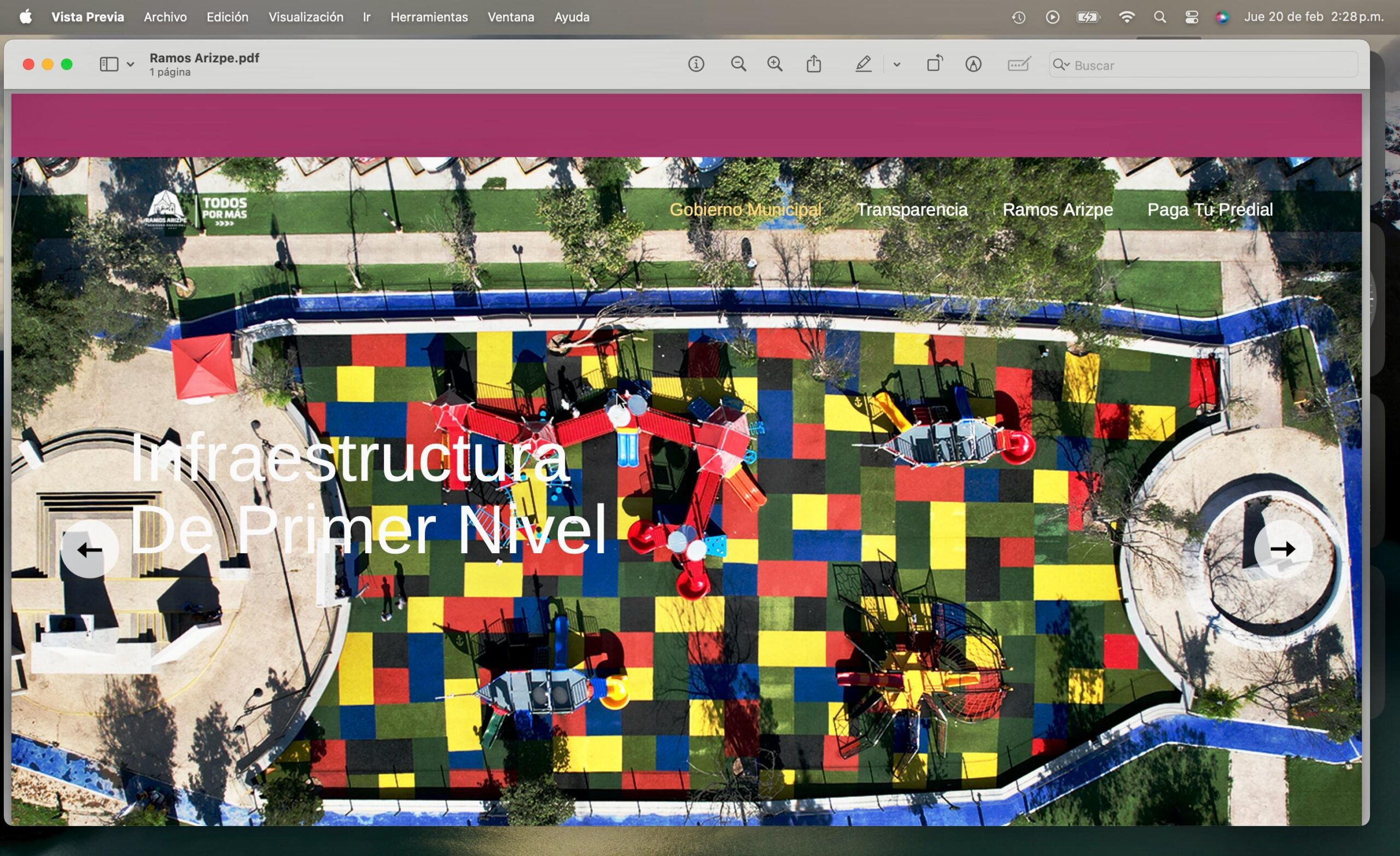Viewport: 1400px width, 856px height.
Task: Open macOS Control Center icon
Action: click(x=1192, y=17)
